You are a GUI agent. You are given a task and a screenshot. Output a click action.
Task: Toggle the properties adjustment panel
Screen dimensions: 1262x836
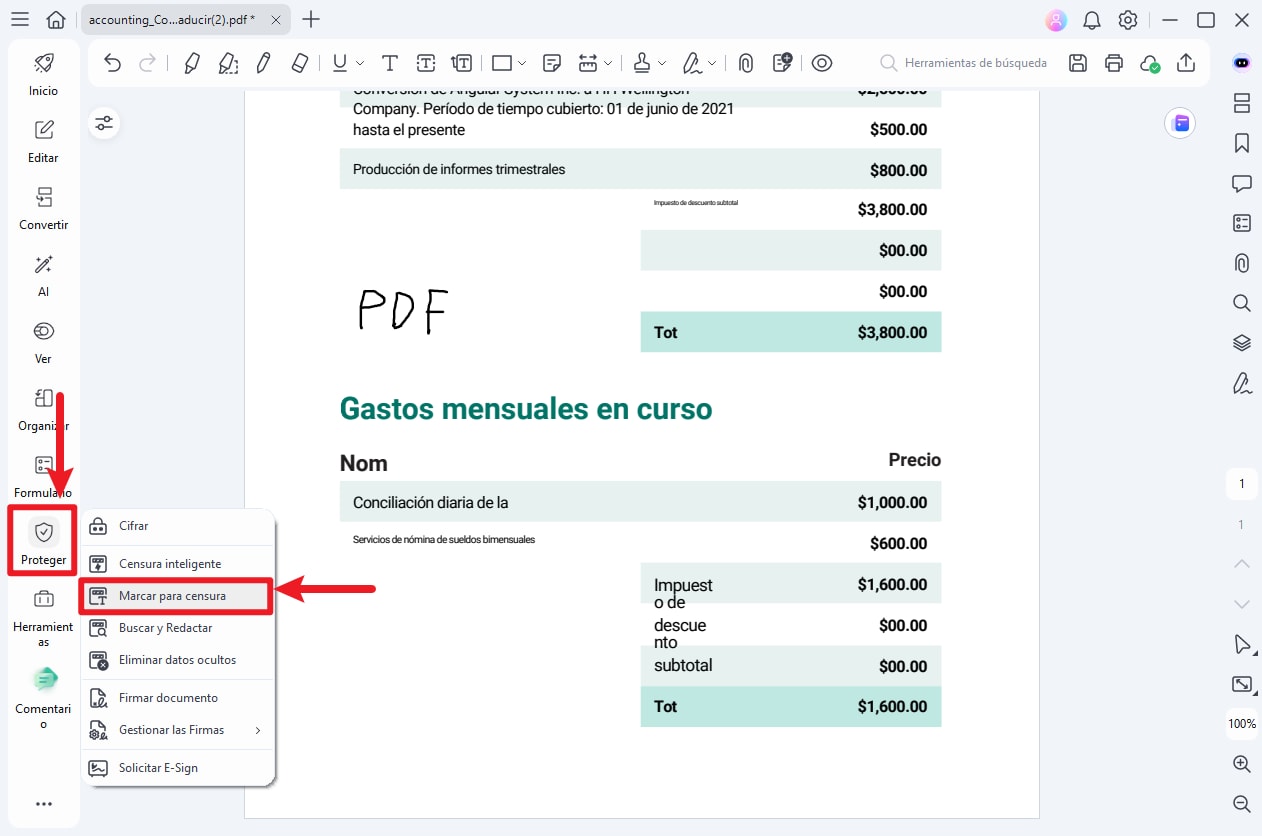click(103, 123)
